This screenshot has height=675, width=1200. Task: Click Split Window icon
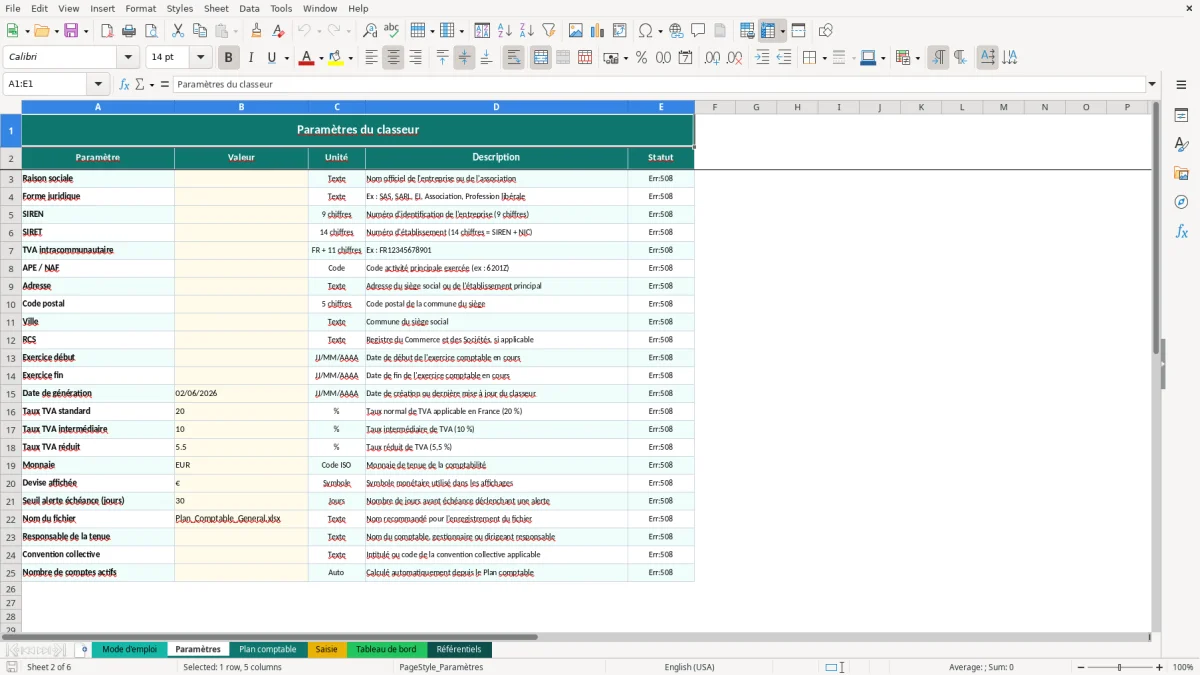tap(798, 31)
